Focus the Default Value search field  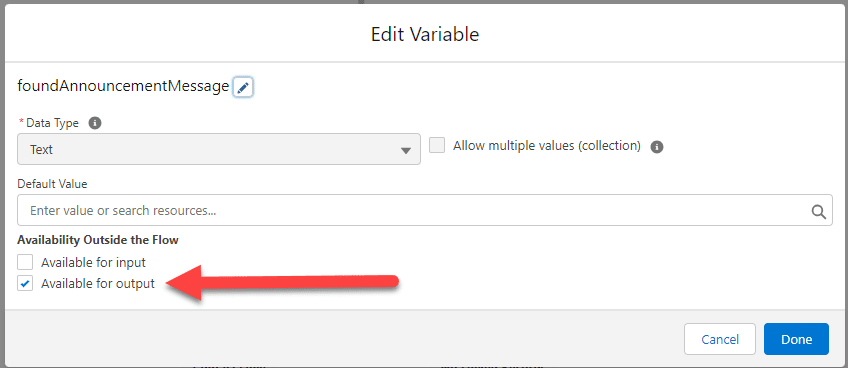[425, 211]
